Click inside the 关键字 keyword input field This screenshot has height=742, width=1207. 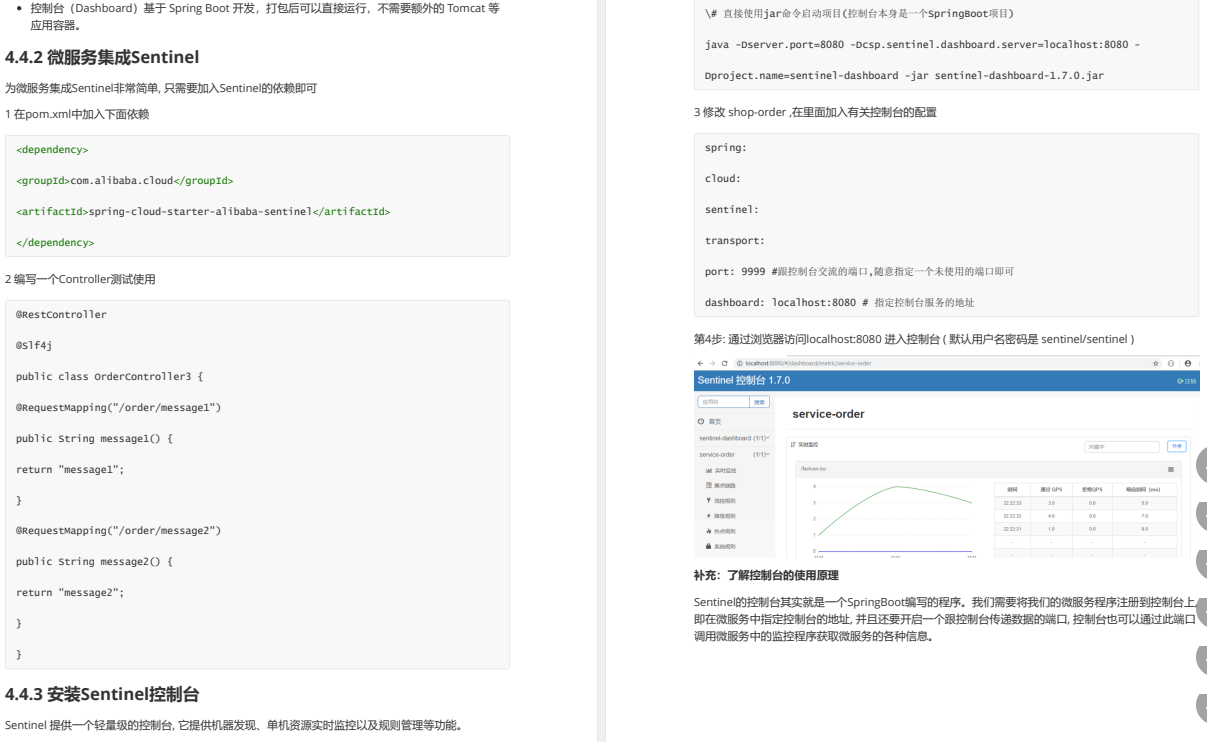1120,447
